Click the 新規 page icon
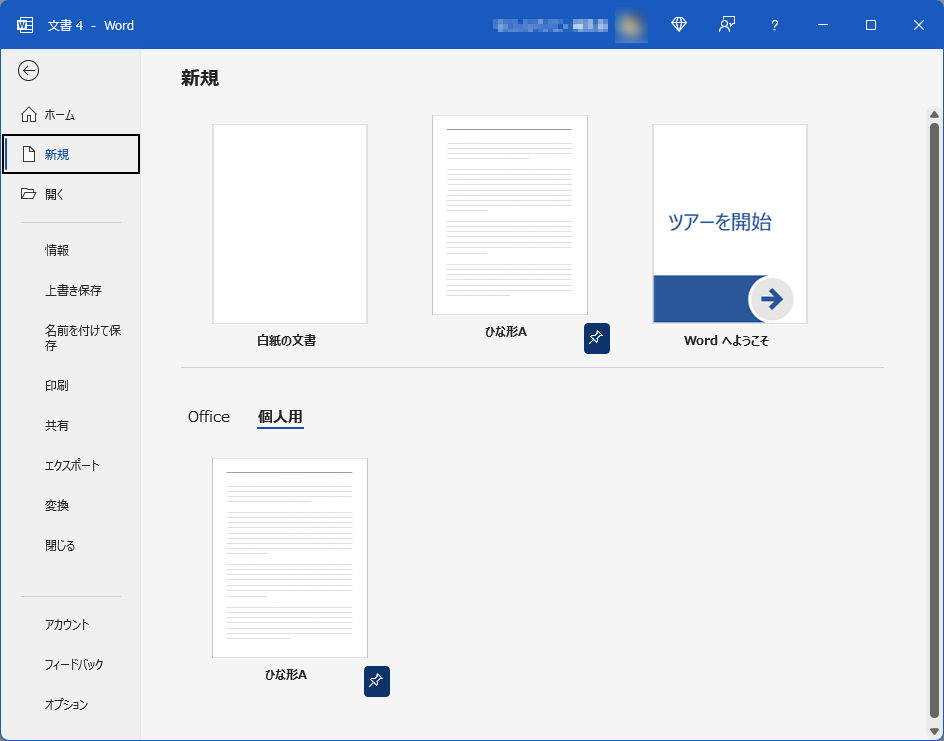This screenshot has width=944, height=741. 28,154
